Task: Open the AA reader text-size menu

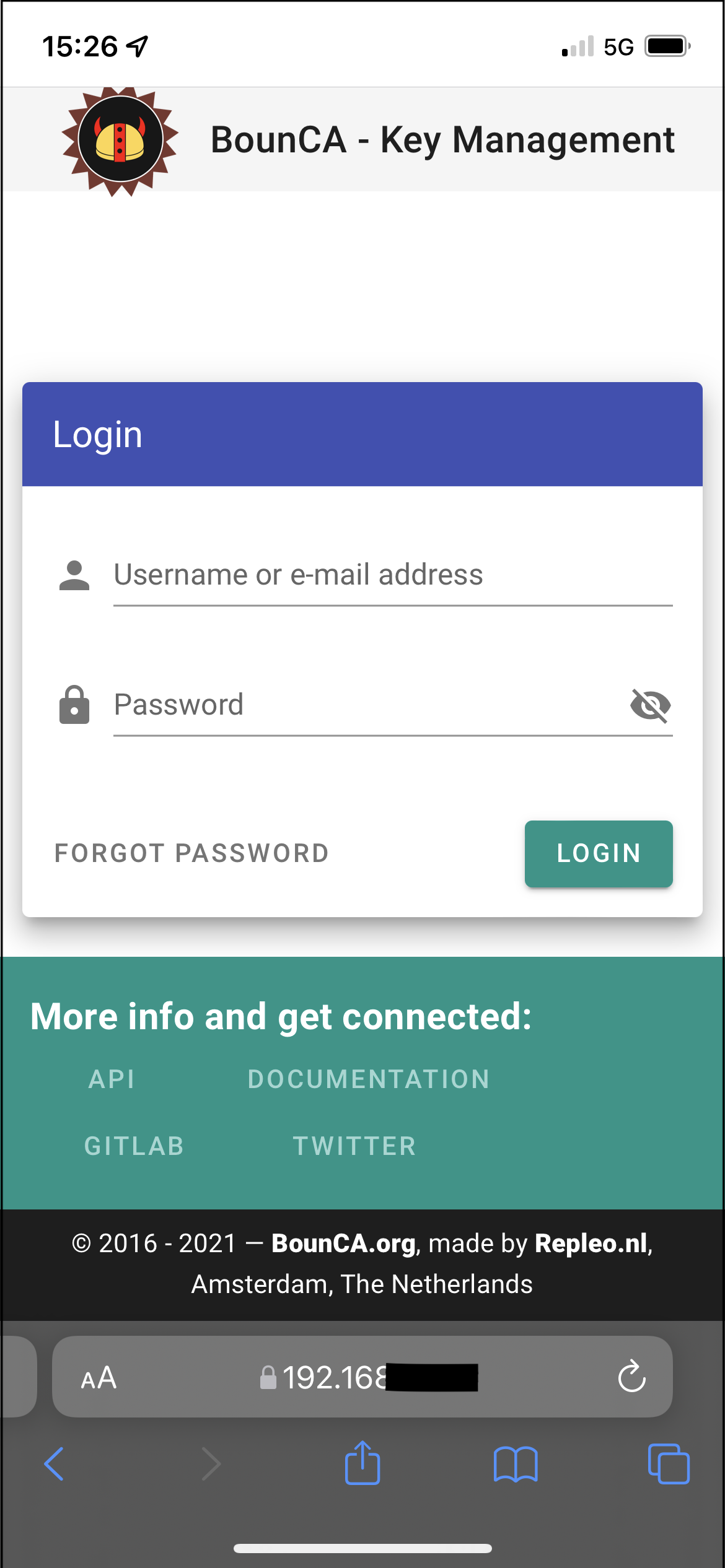Action: pyautogui.click(x=99, y=1378)
